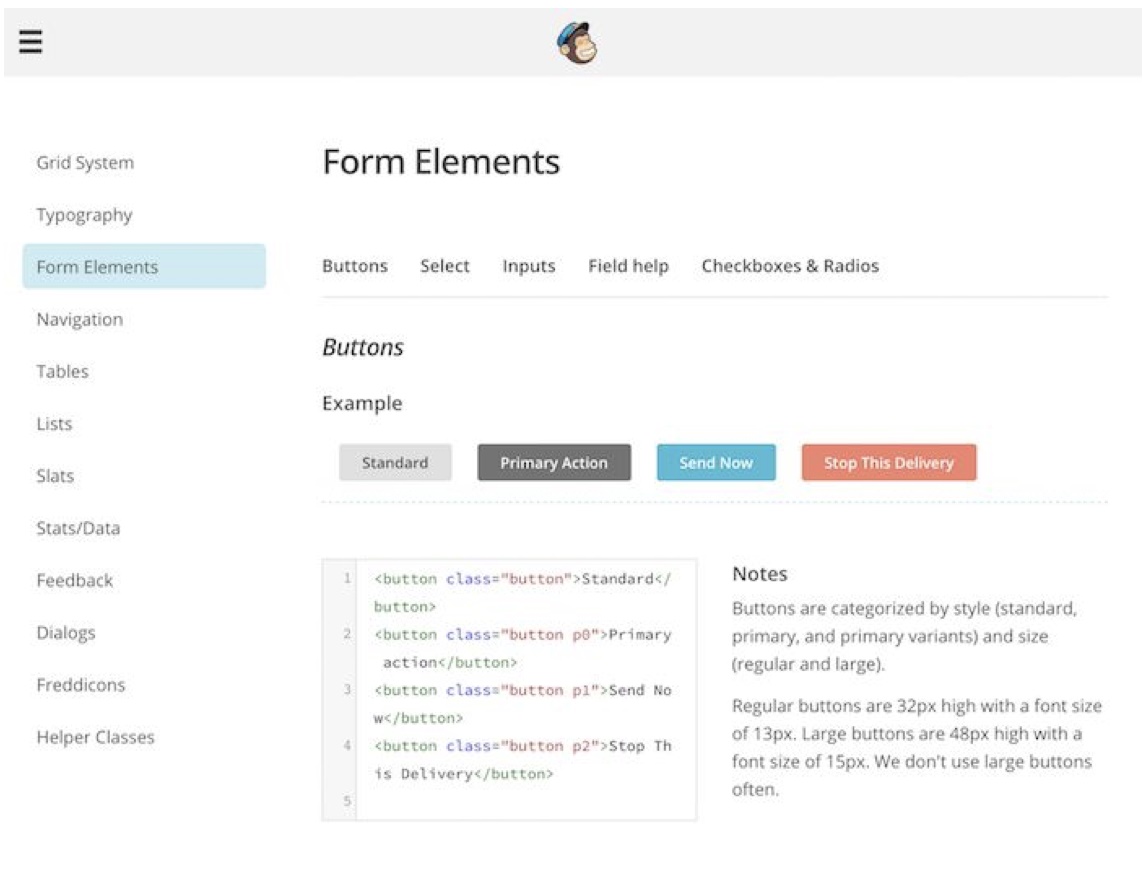Image resolution: width=1144 pixels, height=896 pixels.
Task: Go to Helper Classes
Action: coord(96,737)
